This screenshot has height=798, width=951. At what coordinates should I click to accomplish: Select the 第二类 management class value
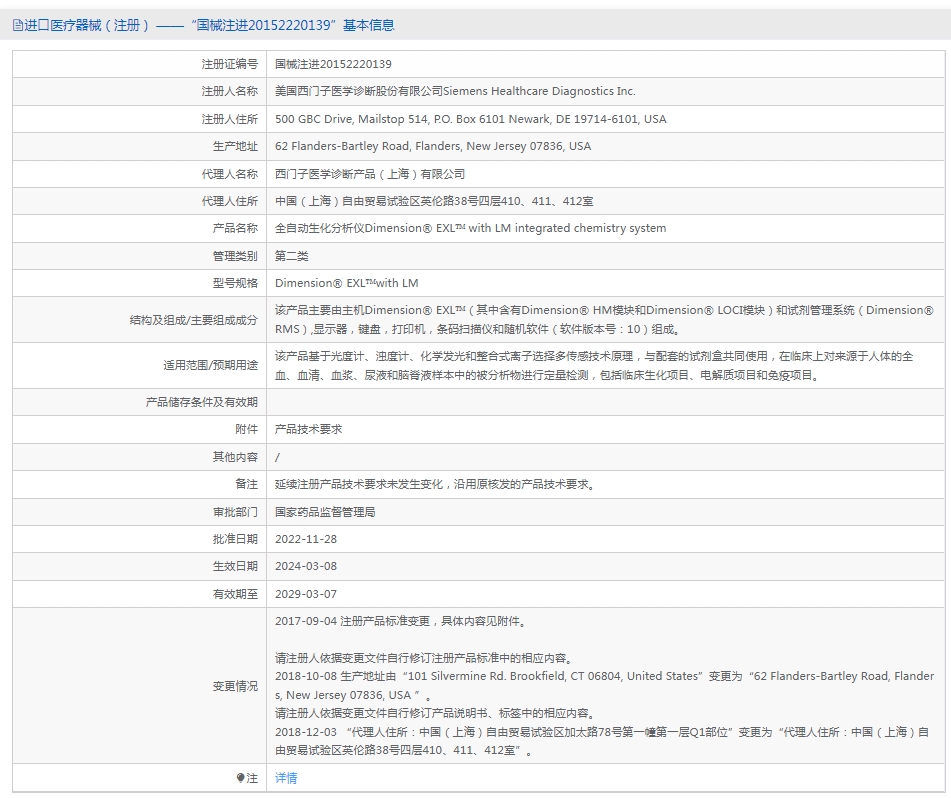pyautogui.click(x=292, y=256)
